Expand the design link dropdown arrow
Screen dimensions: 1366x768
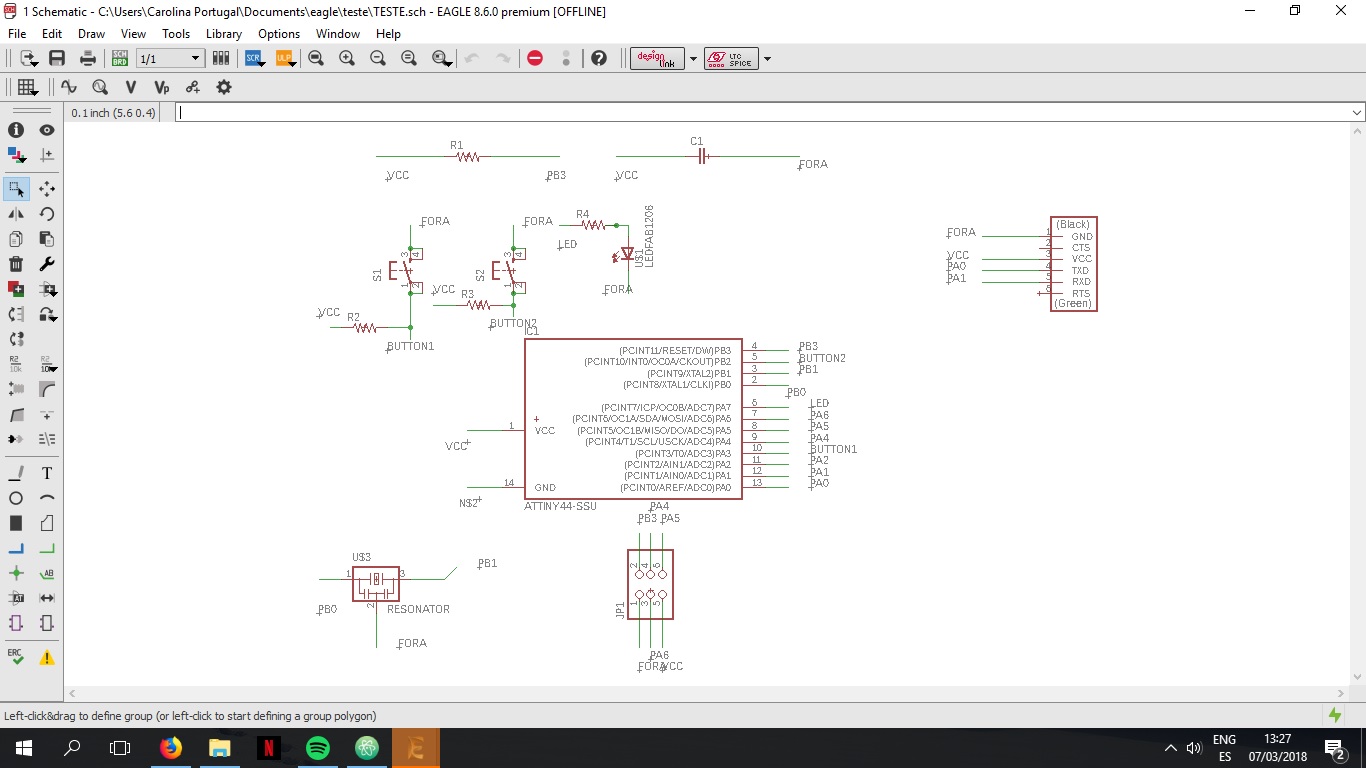tap(693, 59)
